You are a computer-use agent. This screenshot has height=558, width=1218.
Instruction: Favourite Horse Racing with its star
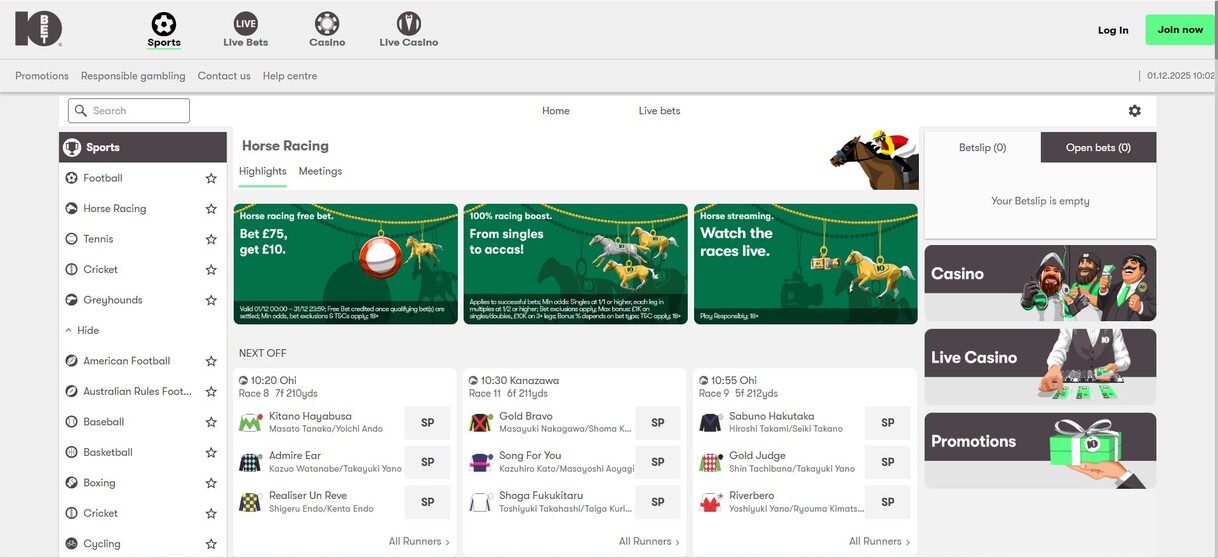point(211,209)
